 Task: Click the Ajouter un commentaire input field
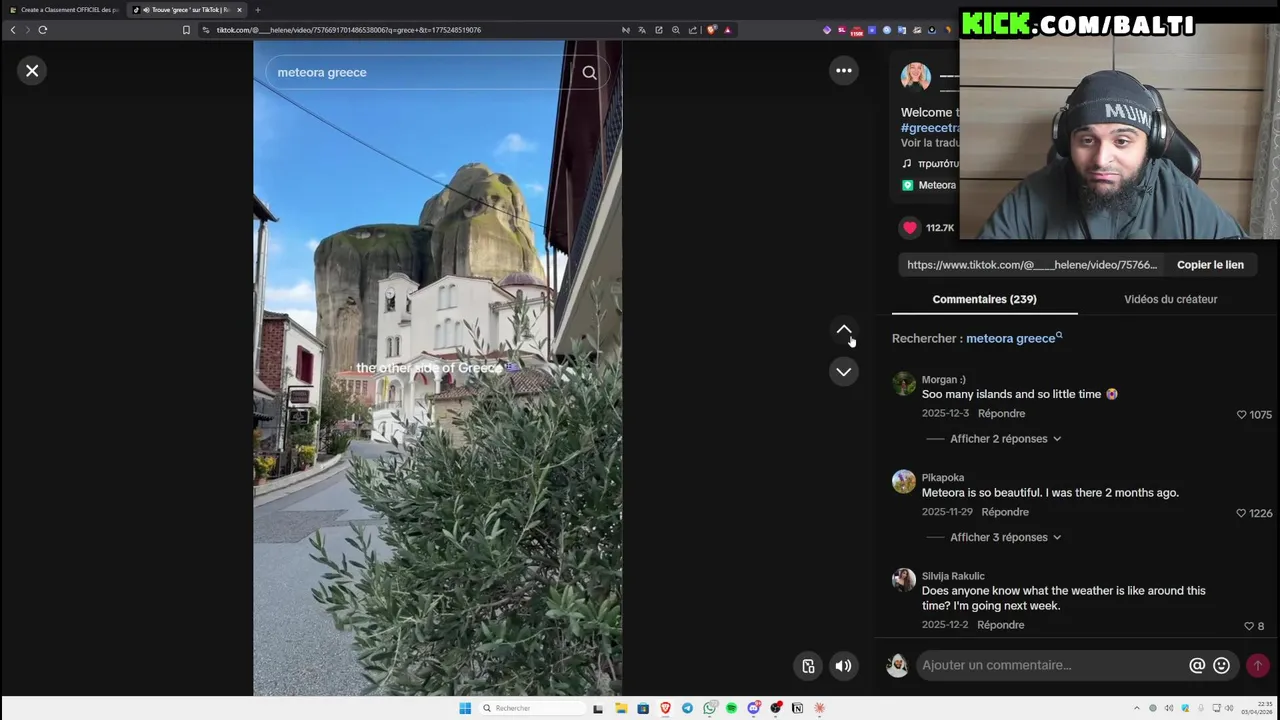click(x=1050, y=665)
